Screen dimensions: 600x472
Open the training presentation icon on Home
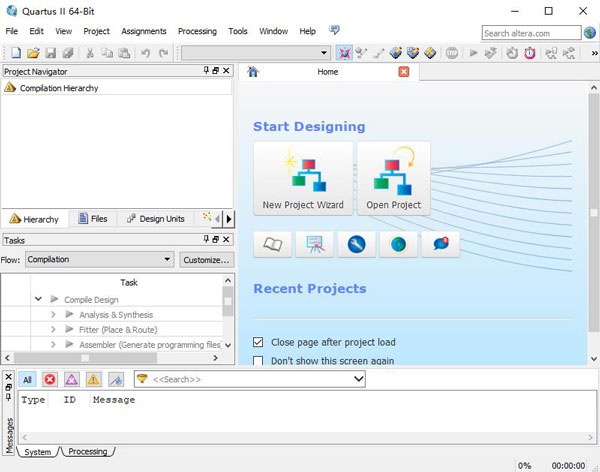coord(315,244)
